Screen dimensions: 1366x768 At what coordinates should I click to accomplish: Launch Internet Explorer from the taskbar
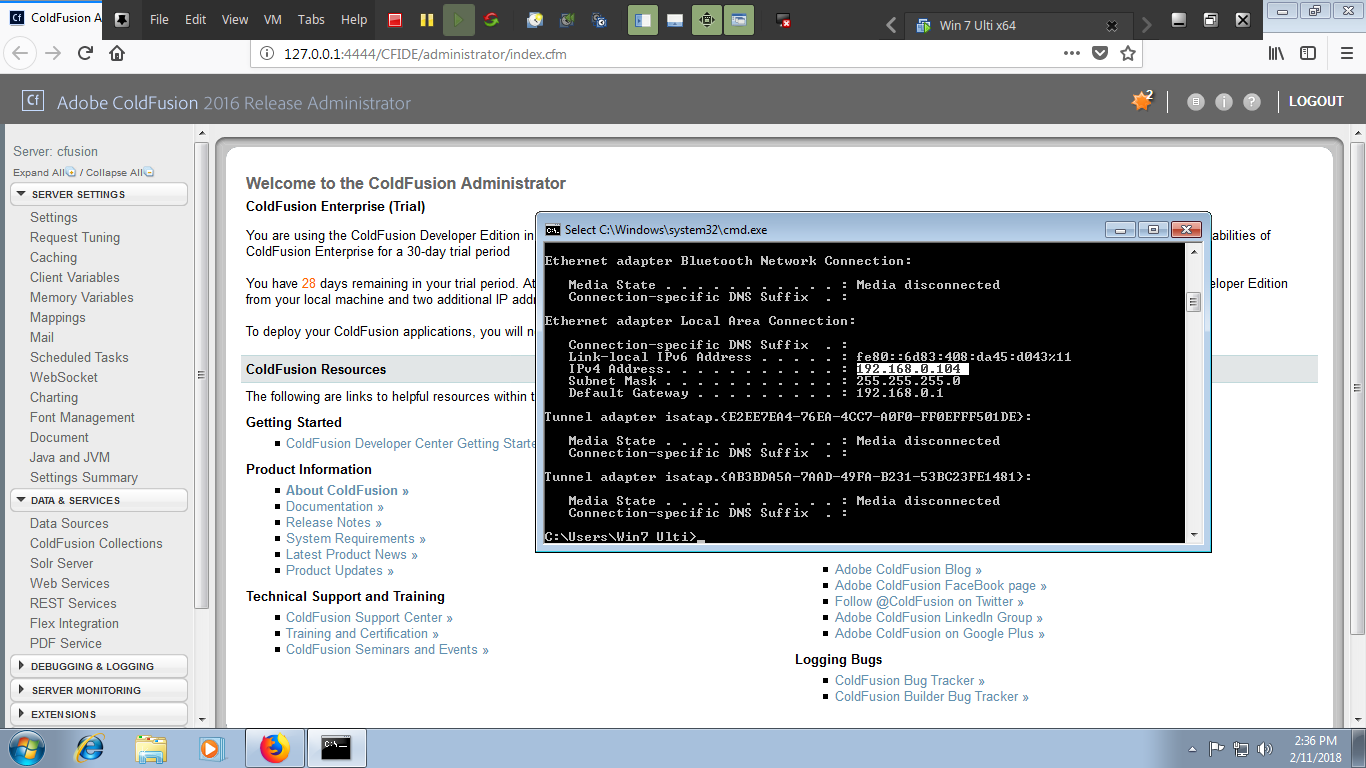(x=90, y=748)
